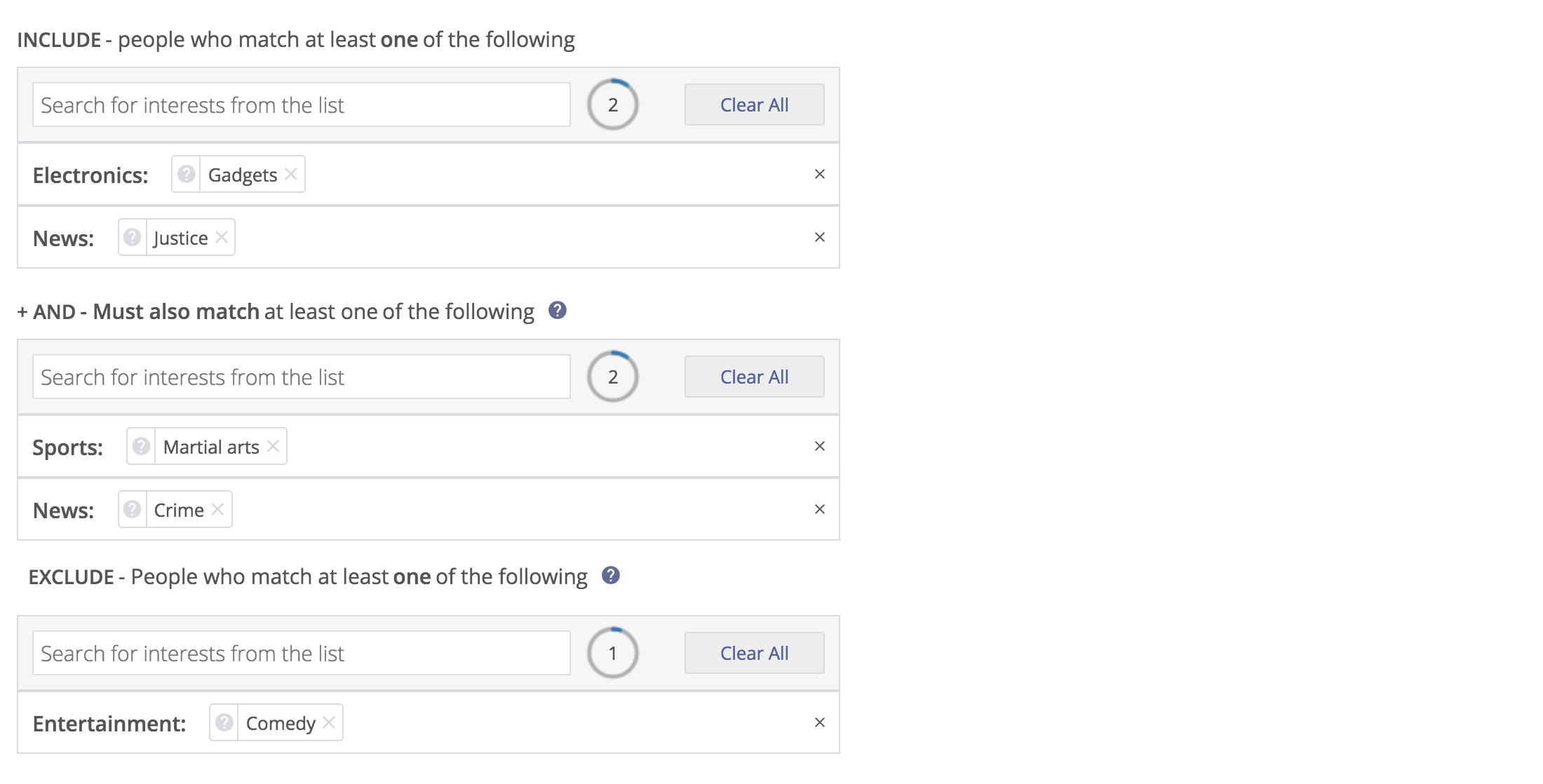Delete the News row containing Crime

coord(819,509)
